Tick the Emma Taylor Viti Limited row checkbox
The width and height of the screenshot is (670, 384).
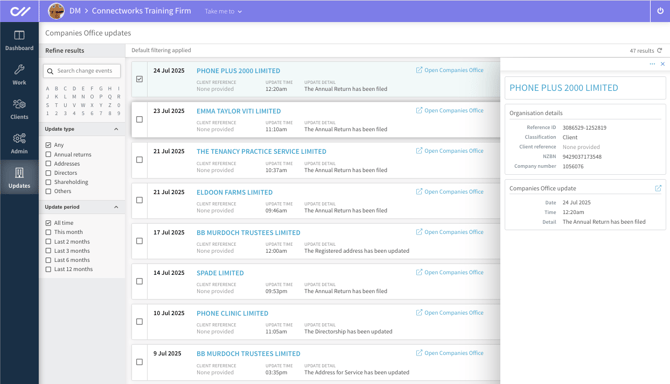(139, 120)
